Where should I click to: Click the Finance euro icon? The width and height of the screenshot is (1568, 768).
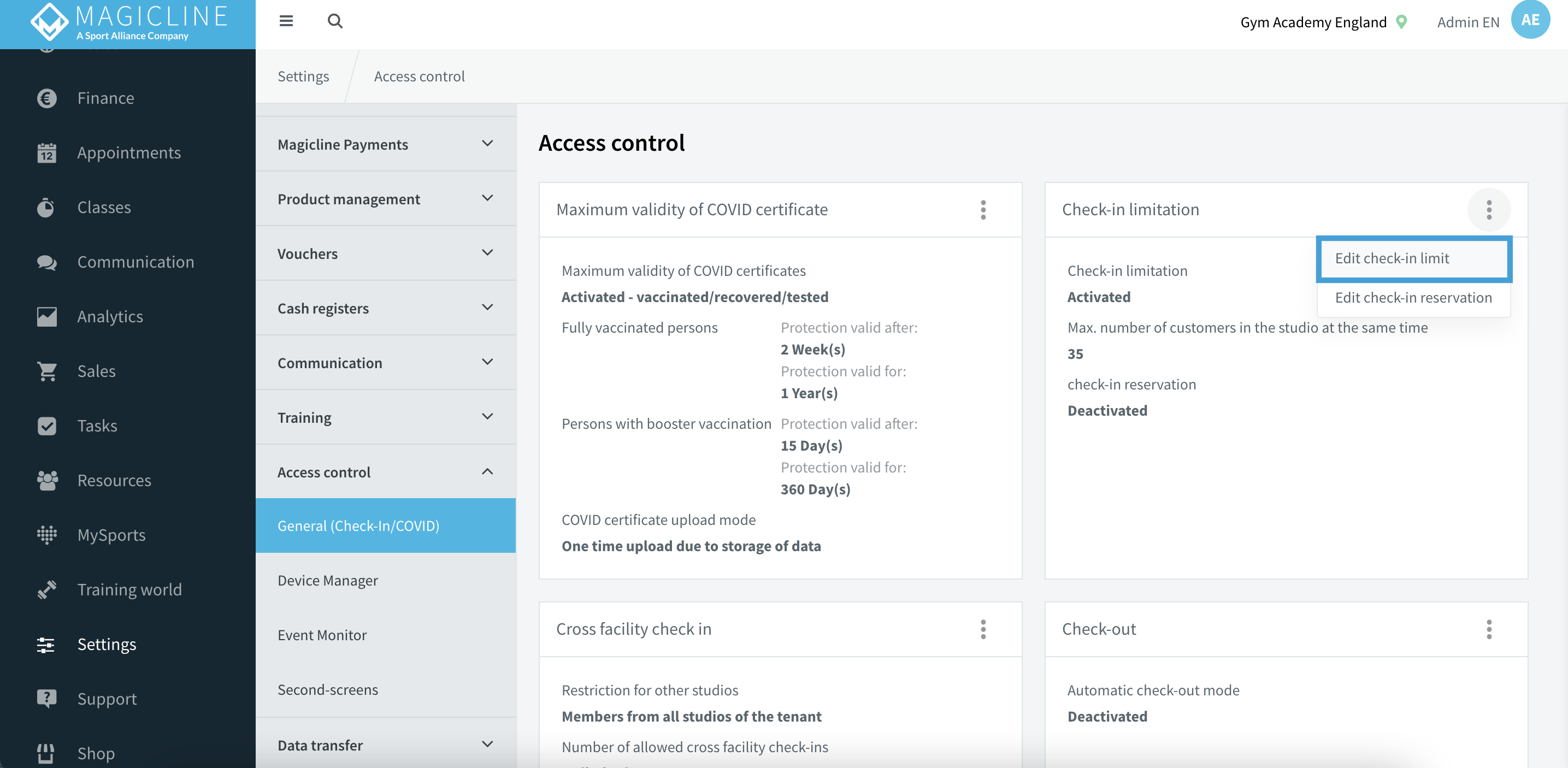tap(47, 98)
